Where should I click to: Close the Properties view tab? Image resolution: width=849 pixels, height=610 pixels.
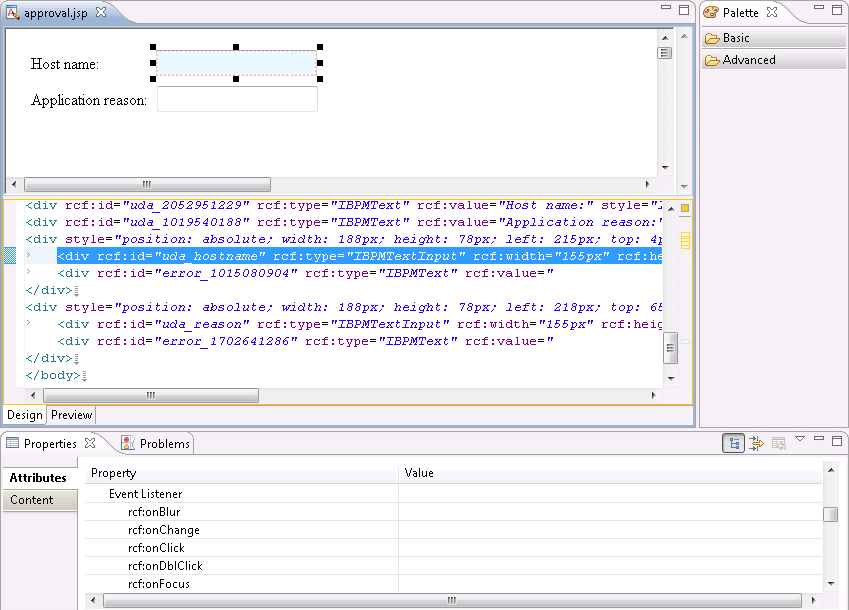click(90, 443)
